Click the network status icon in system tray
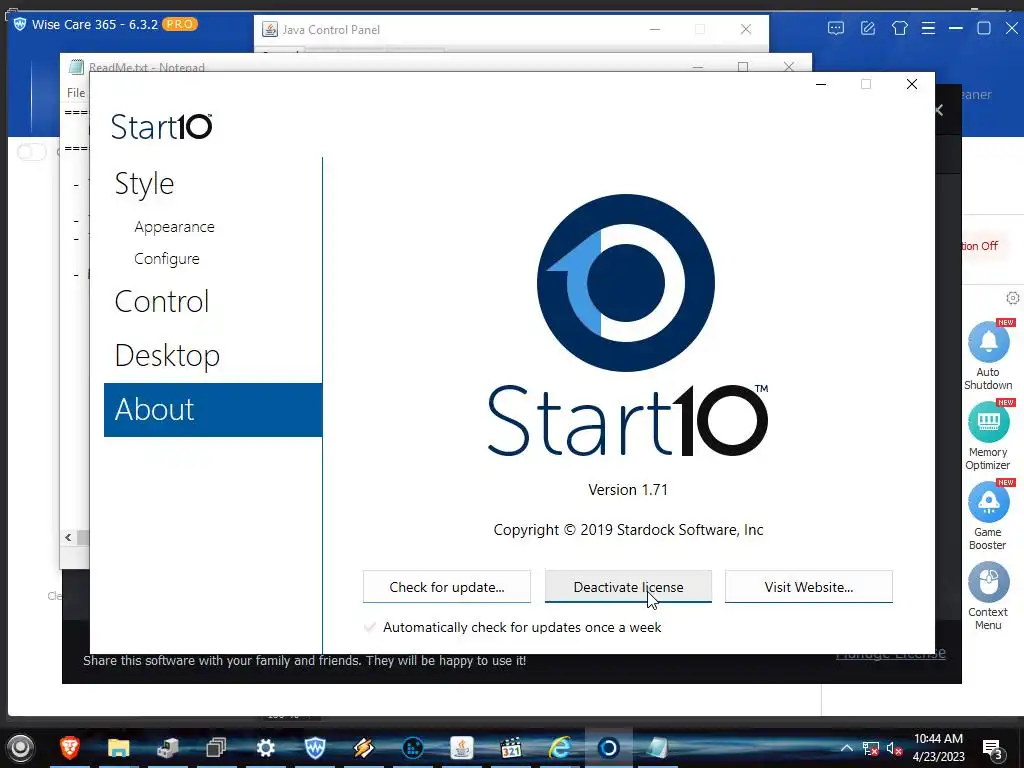 click(871, 749)
